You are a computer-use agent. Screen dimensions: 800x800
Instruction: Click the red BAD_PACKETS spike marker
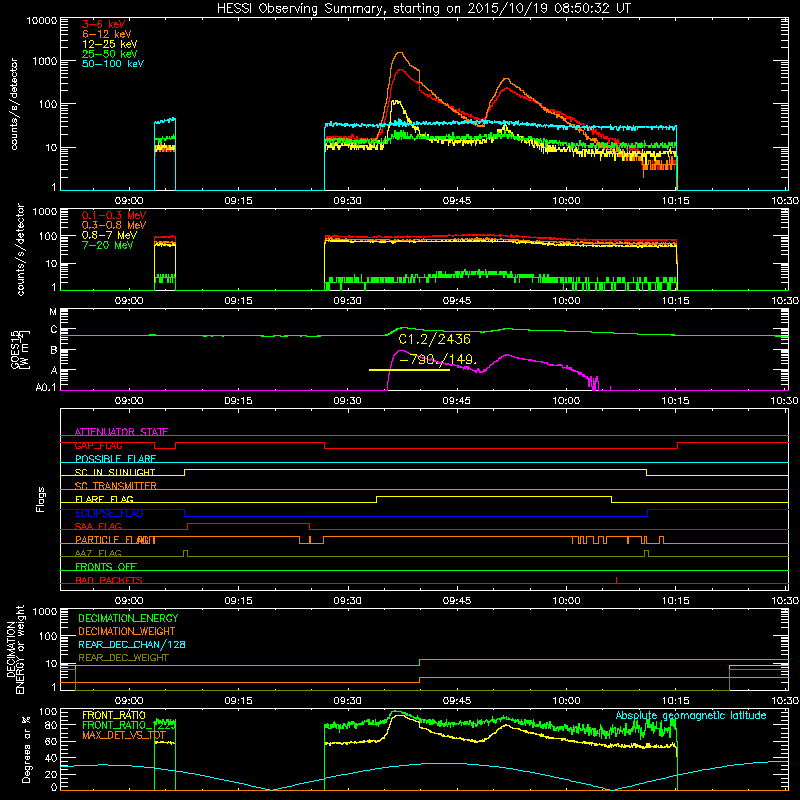(x=616, y=580)
